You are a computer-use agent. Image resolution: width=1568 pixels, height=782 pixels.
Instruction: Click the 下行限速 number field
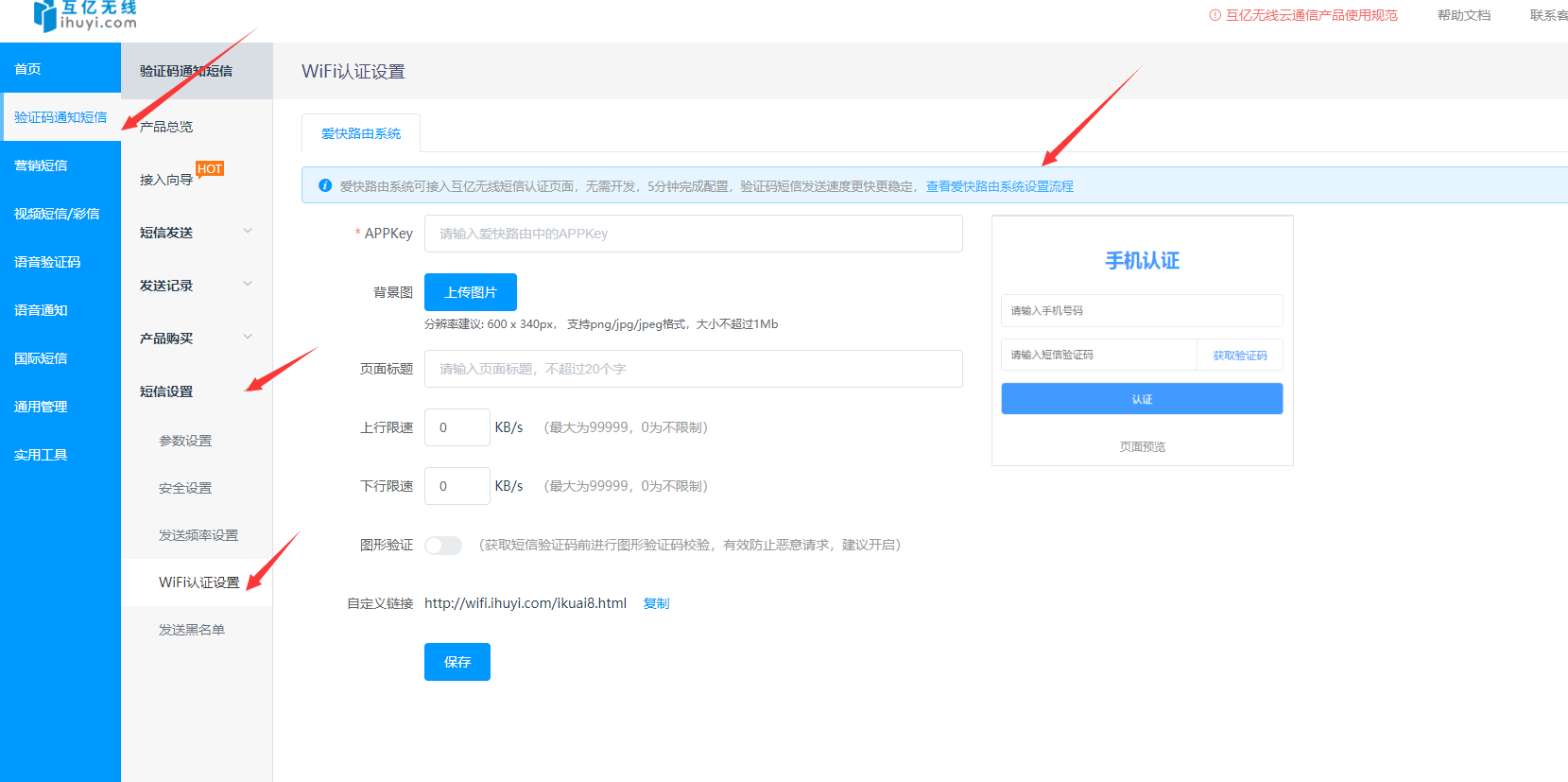[457, 486]
